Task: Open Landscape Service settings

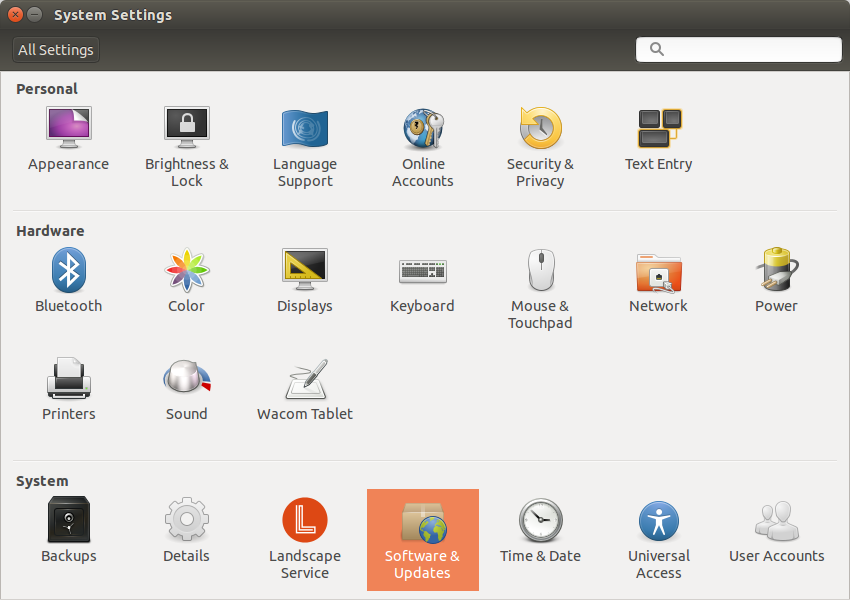Action: pyautogui.click(x=305, y=539)
